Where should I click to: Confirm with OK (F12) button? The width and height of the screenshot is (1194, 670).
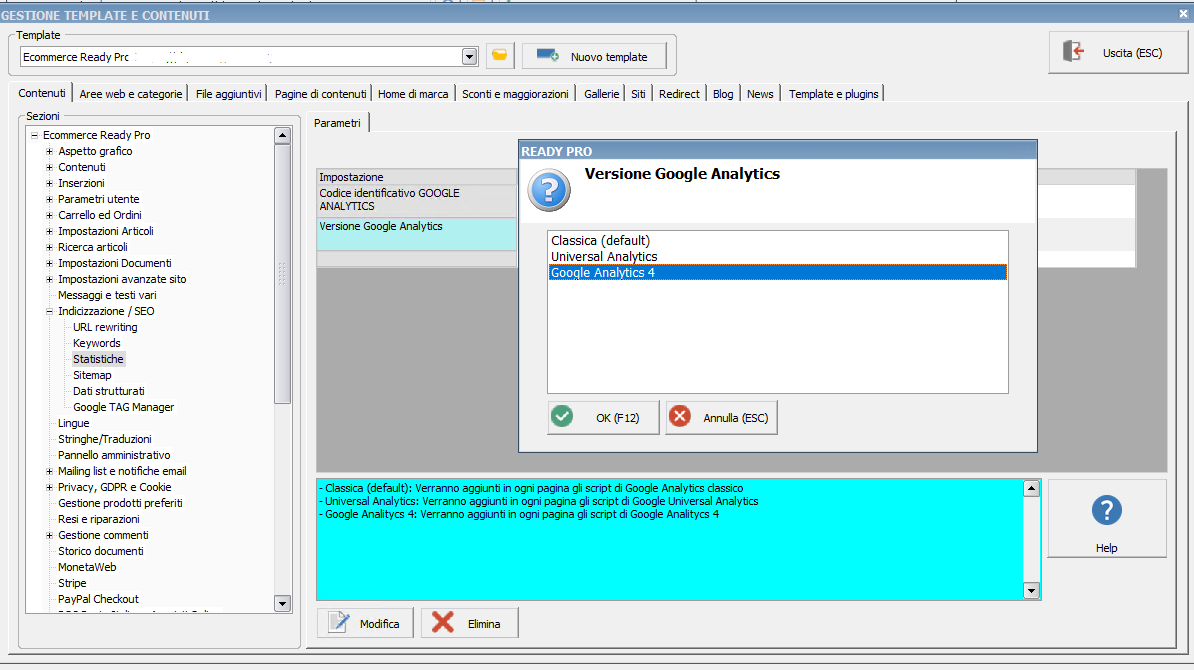603,417
